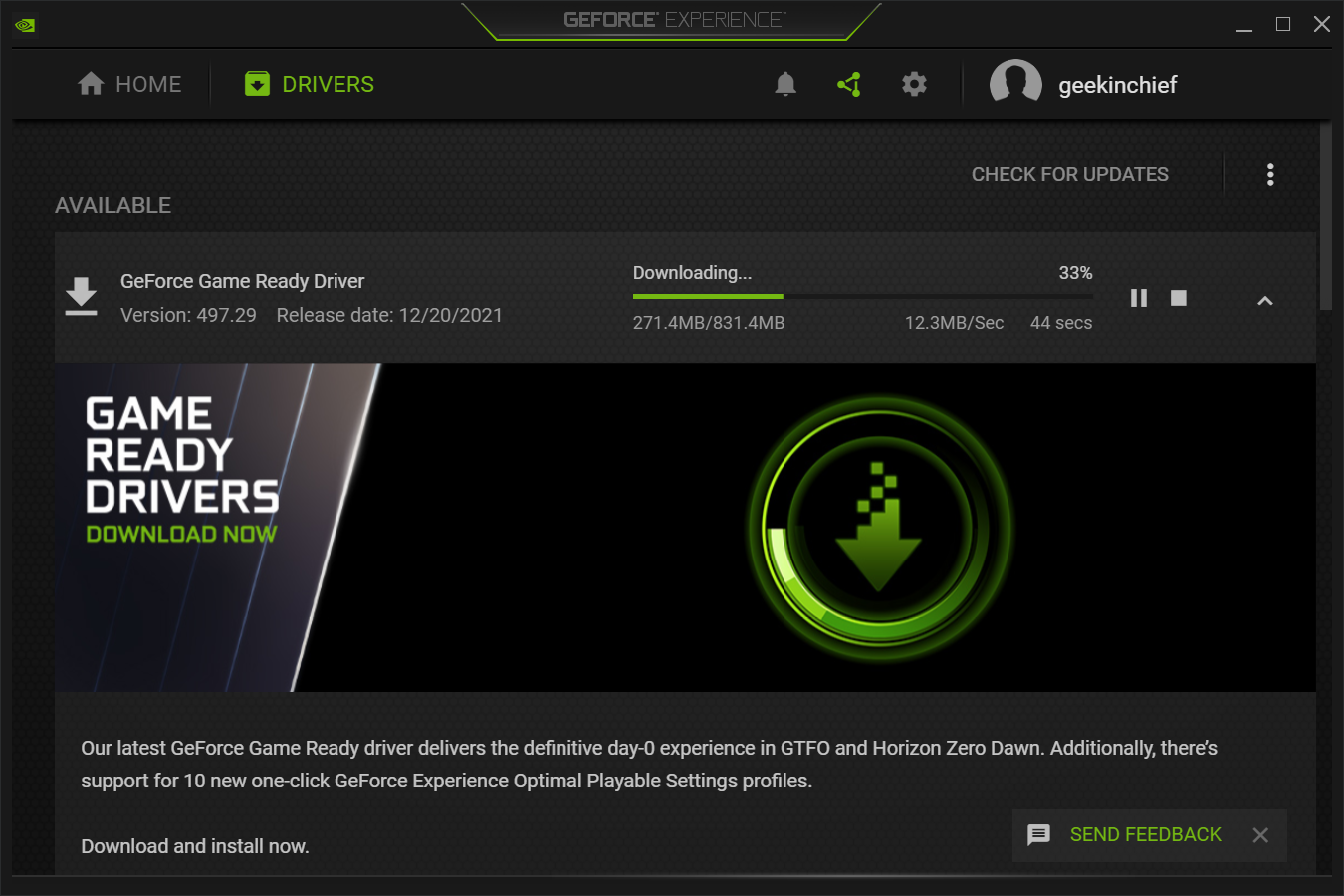The image size is (1344, 896).
Task: Click the download progress bar
Action: pyautogui.click(x=863, y=296)
